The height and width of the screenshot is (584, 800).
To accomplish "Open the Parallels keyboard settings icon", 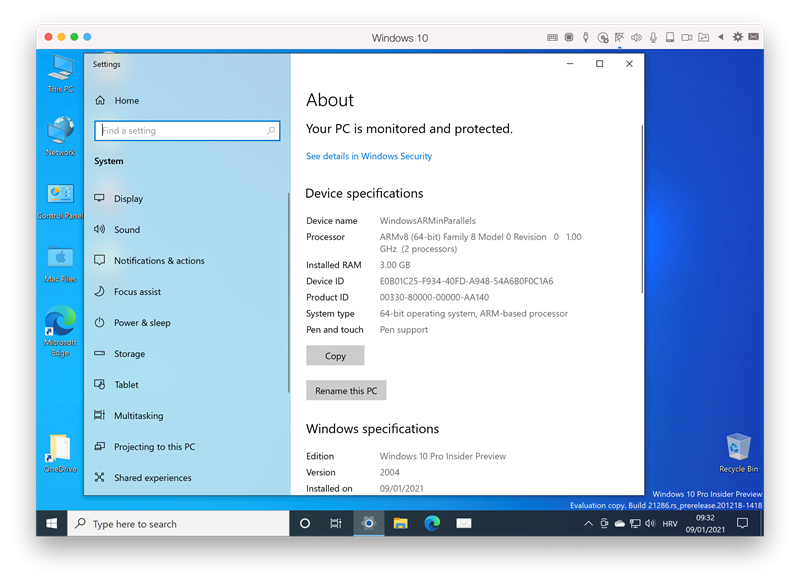I will [551, 37].
